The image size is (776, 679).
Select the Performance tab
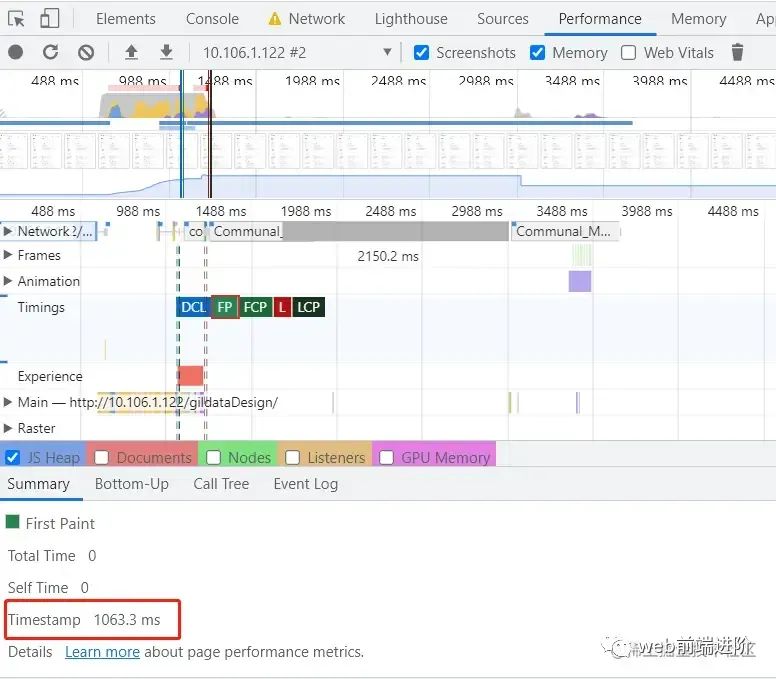click(600, 19)
